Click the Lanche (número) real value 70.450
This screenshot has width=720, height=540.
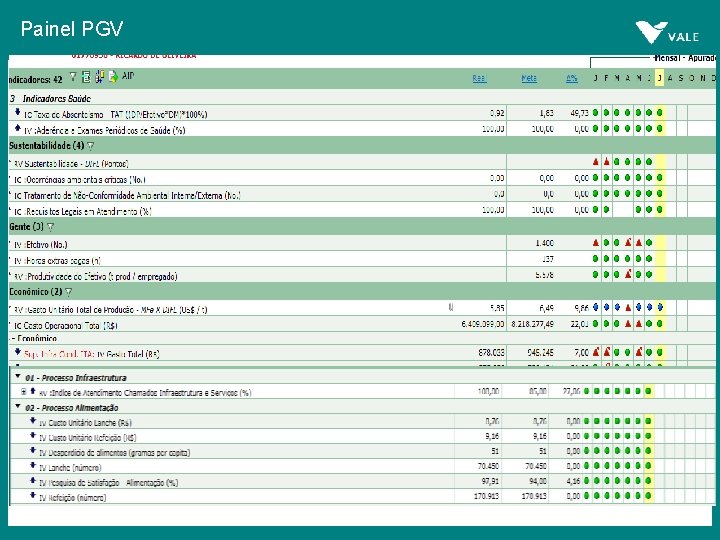[488, 466]
